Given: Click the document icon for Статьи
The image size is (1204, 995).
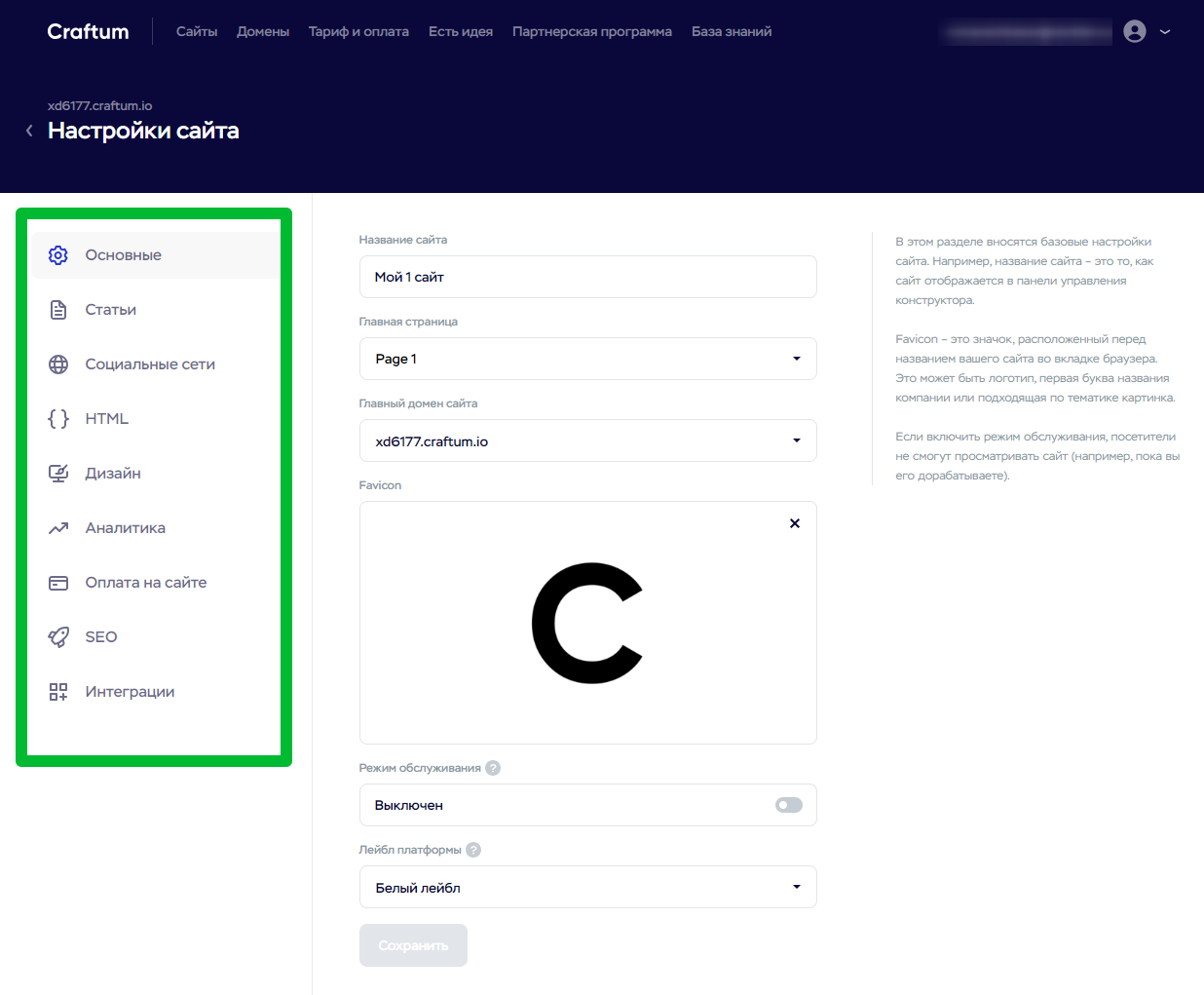Looking at the screenshot, I should pos(58,310).
